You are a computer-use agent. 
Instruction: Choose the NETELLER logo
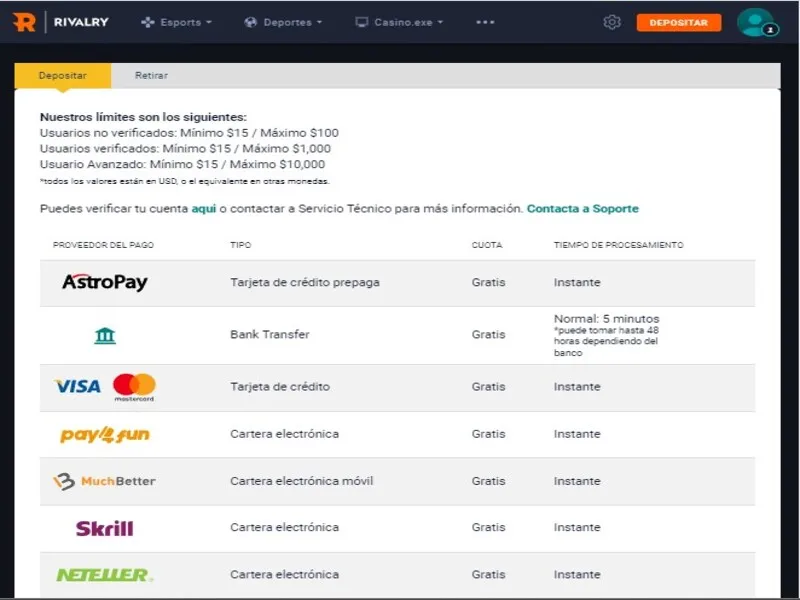tap(105, 575)
